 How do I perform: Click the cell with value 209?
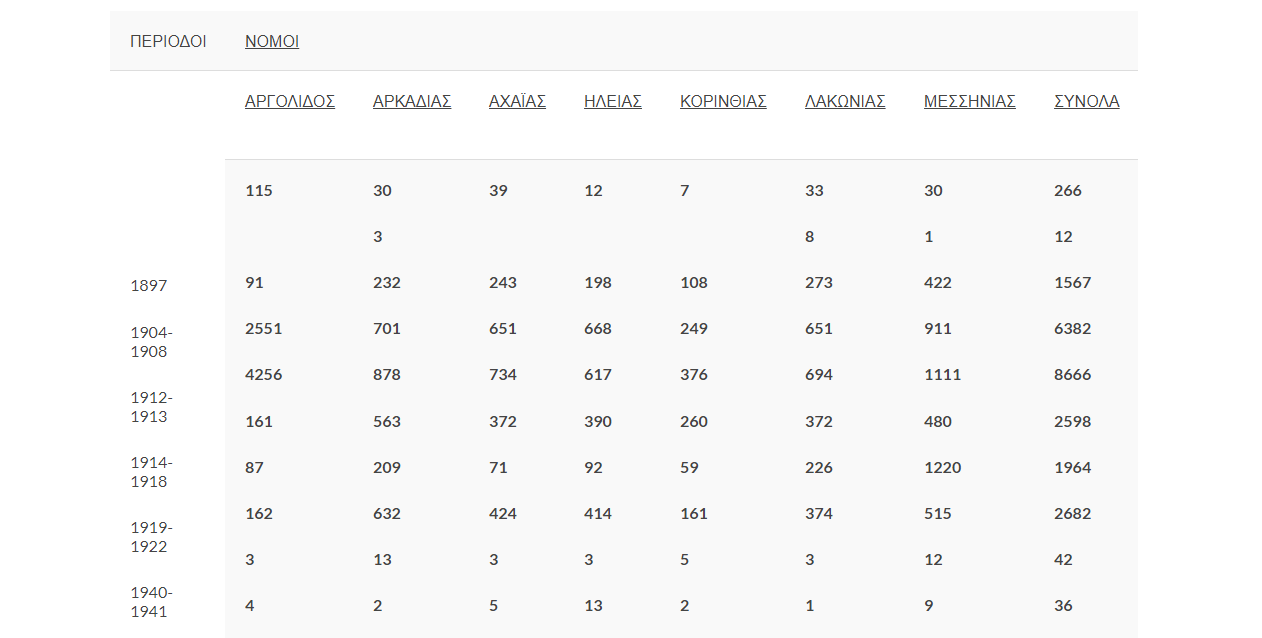point(387,468)
